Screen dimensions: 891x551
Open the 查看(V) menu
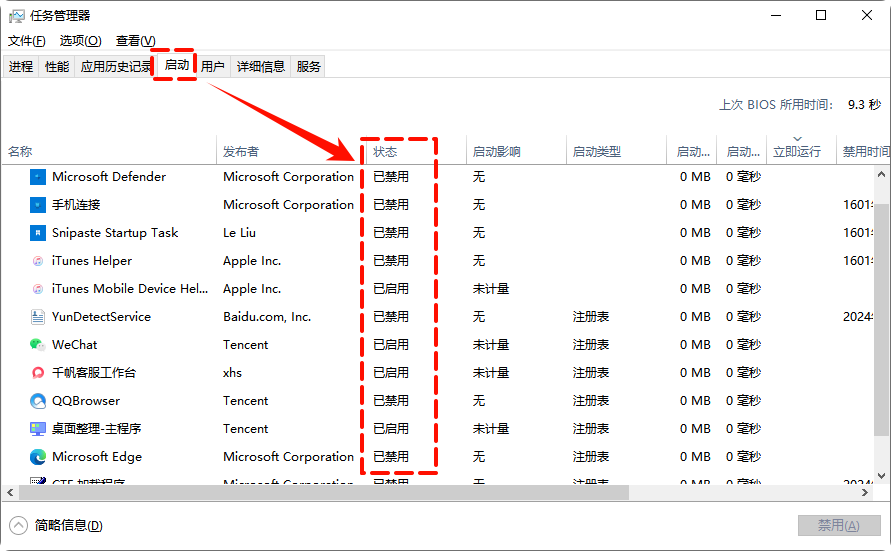click(x=135, y=41)
